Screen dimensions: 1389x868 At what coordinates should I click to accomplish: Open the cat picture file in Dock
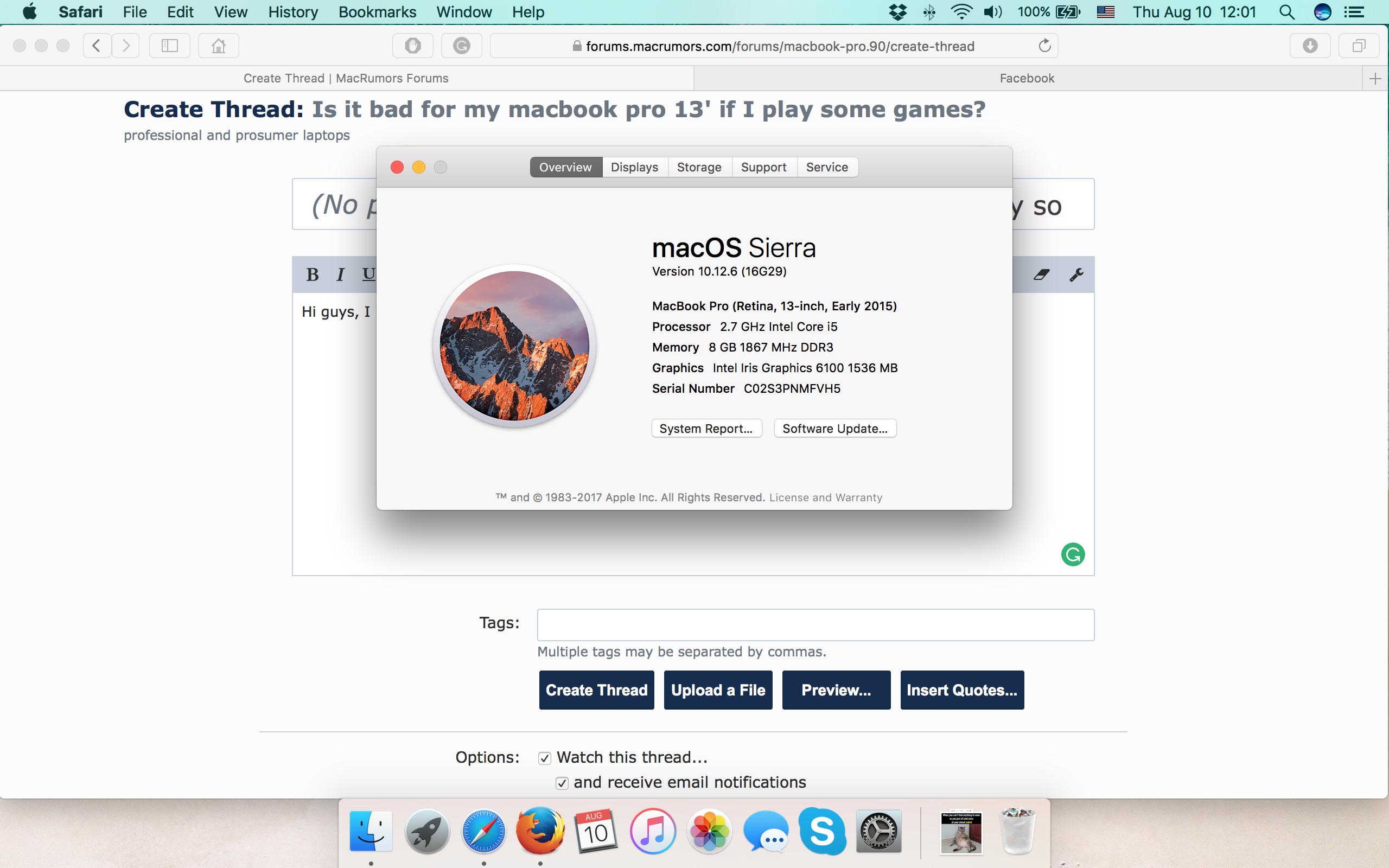click(x=961, y=832)
